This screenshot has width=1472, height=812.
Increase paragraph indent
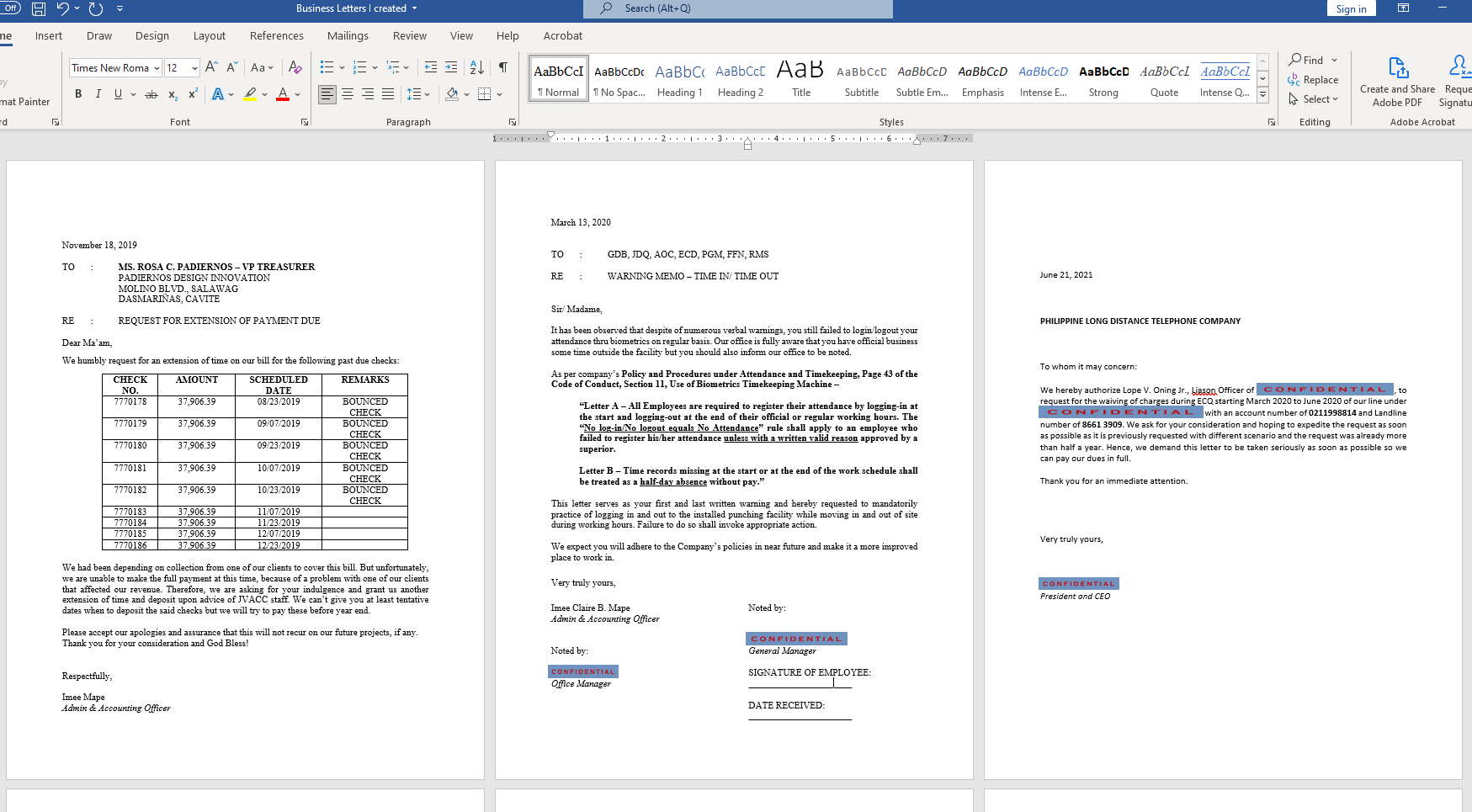[x=451, y=67]
